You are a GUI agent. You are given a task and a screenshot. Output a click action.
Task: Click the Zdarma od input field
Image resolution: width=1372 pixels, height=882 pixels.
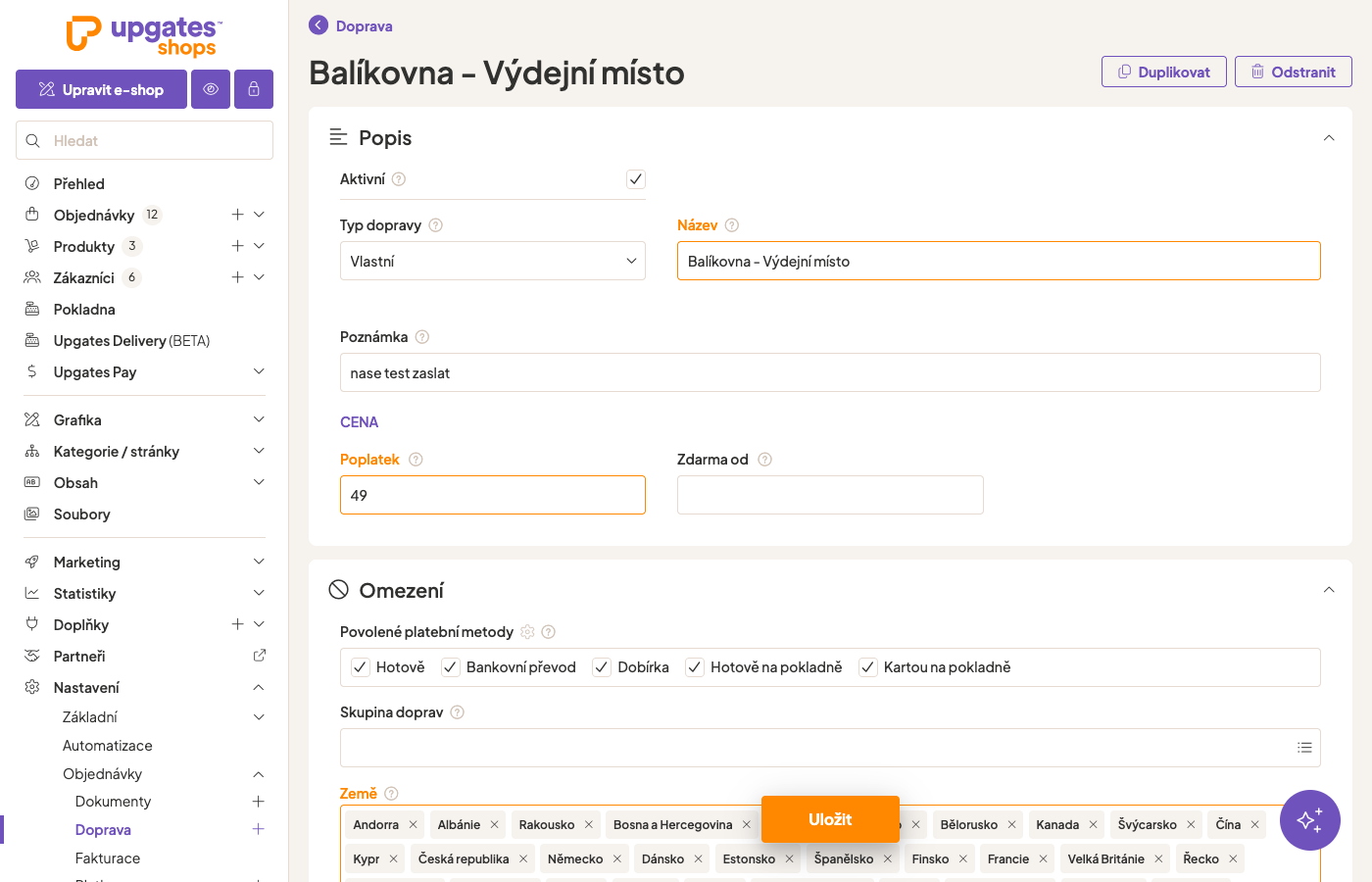pos(830,495)
